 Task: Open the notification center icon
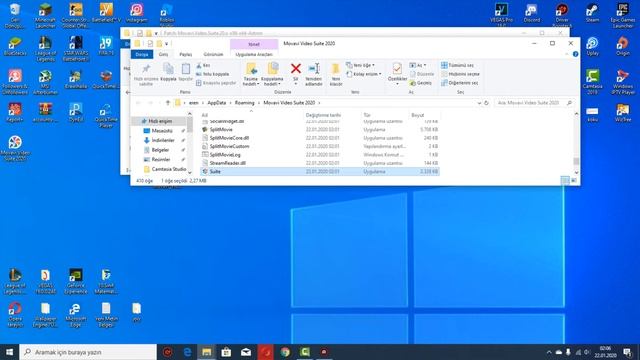[x=627, y=352]
